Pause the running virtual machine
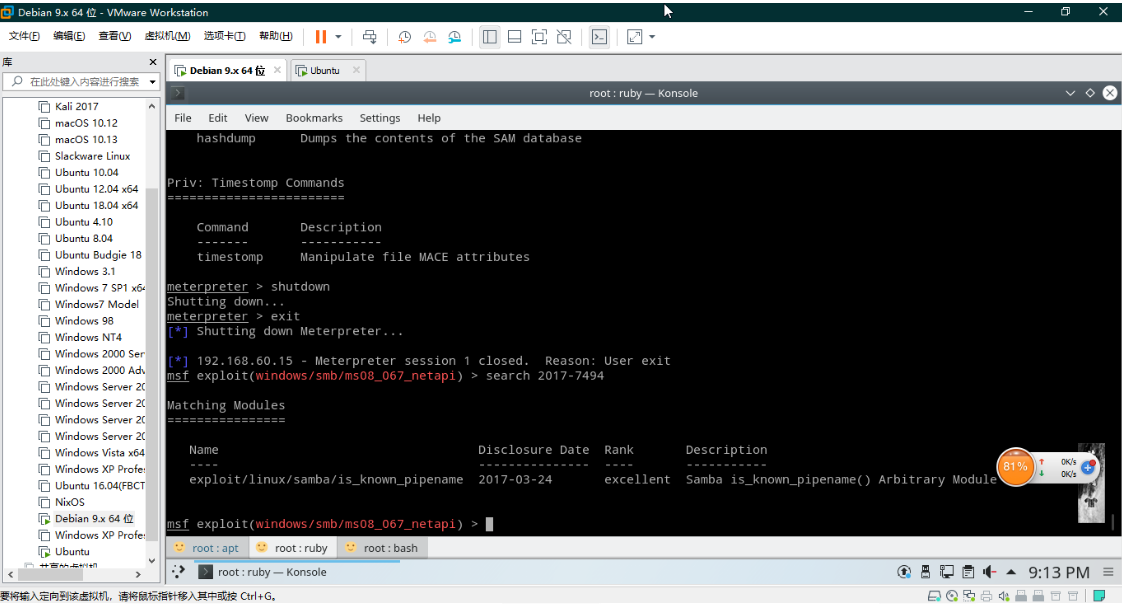Viewport: 1122px width, 604px height. tap(321, 36)
